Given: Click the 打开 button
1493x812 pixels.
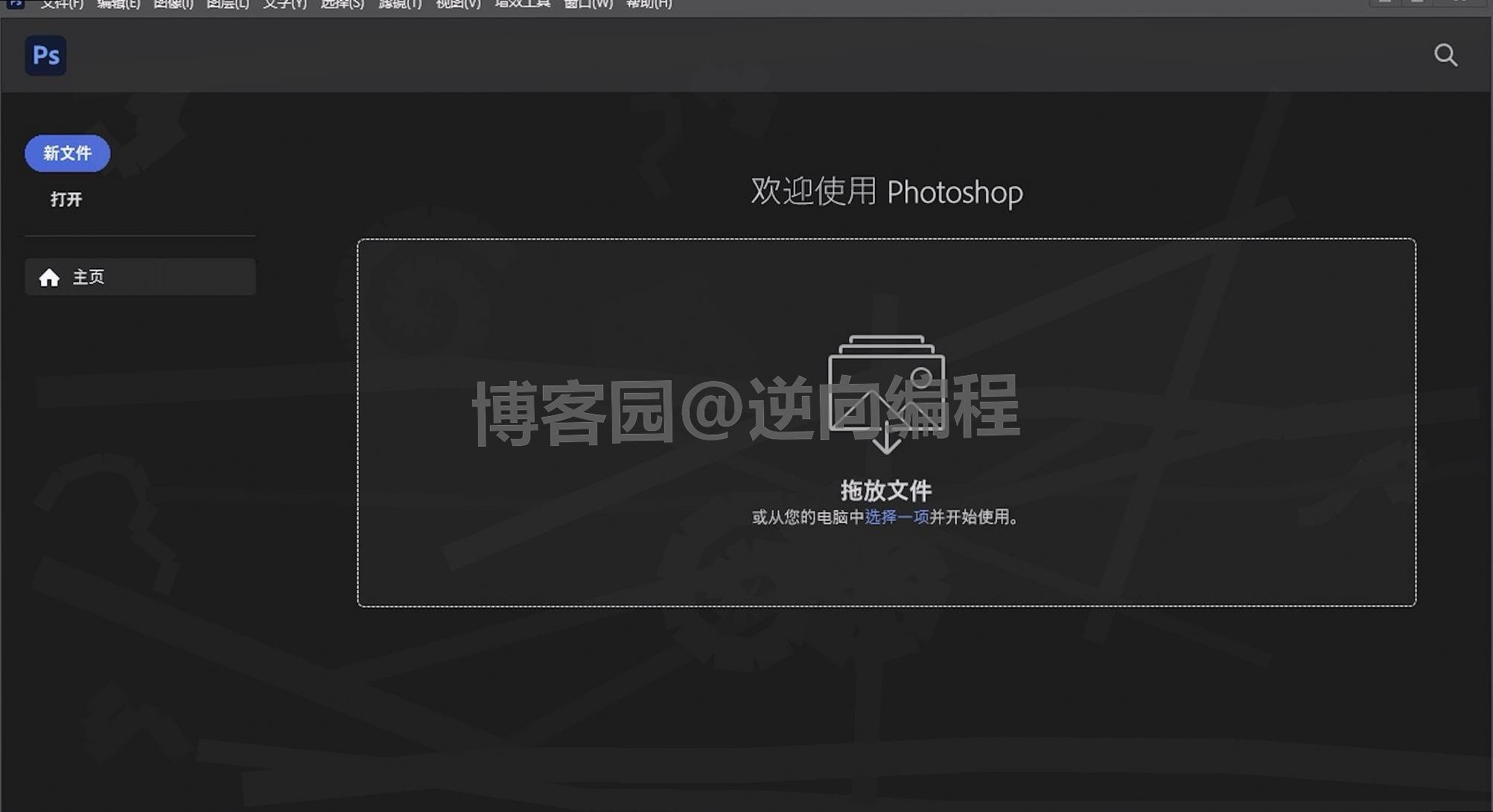Looking at the screenshot, I should click(66, 199).
